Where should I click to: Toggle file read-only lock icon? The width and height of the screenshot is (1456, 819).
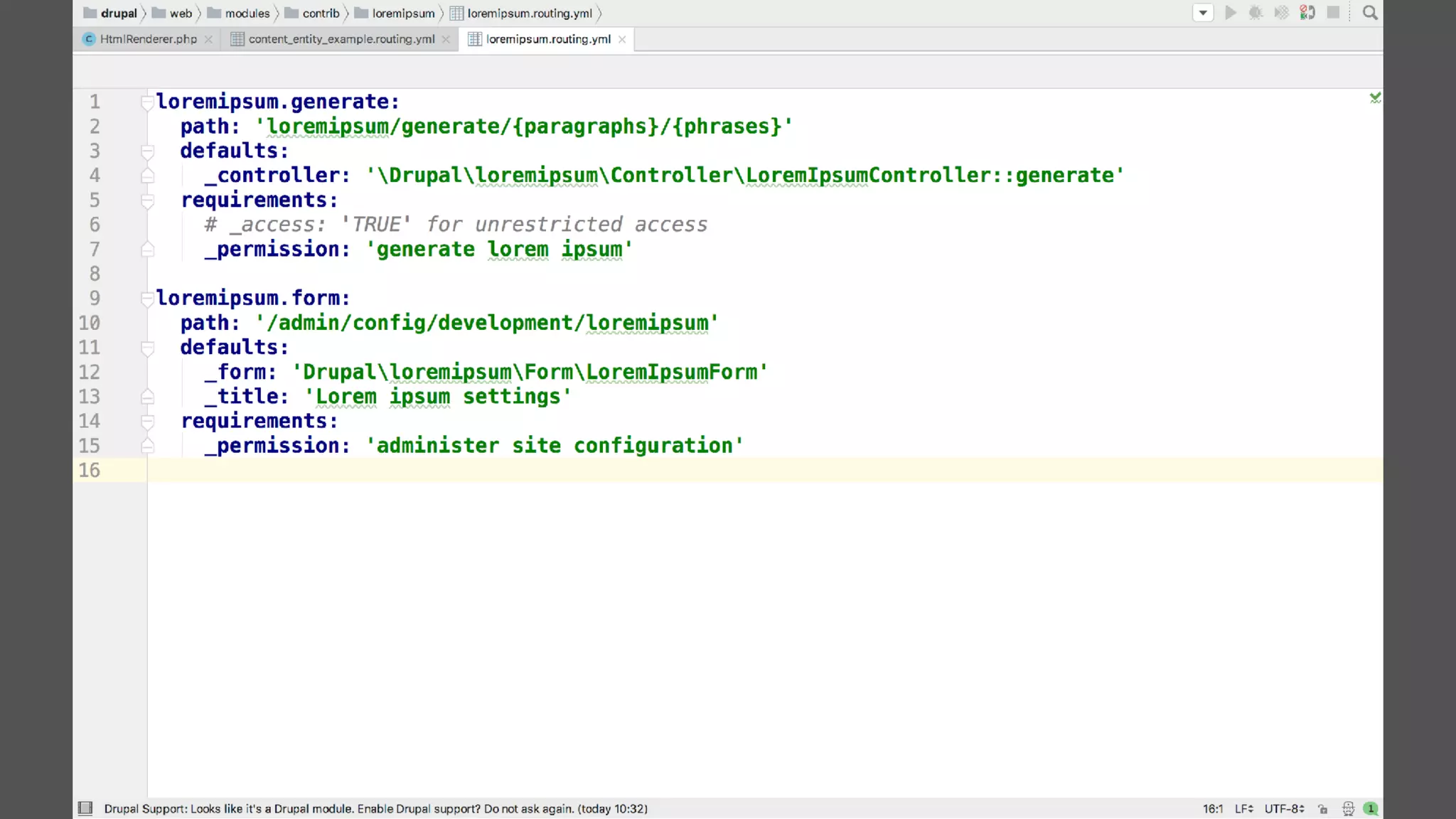1322,809
